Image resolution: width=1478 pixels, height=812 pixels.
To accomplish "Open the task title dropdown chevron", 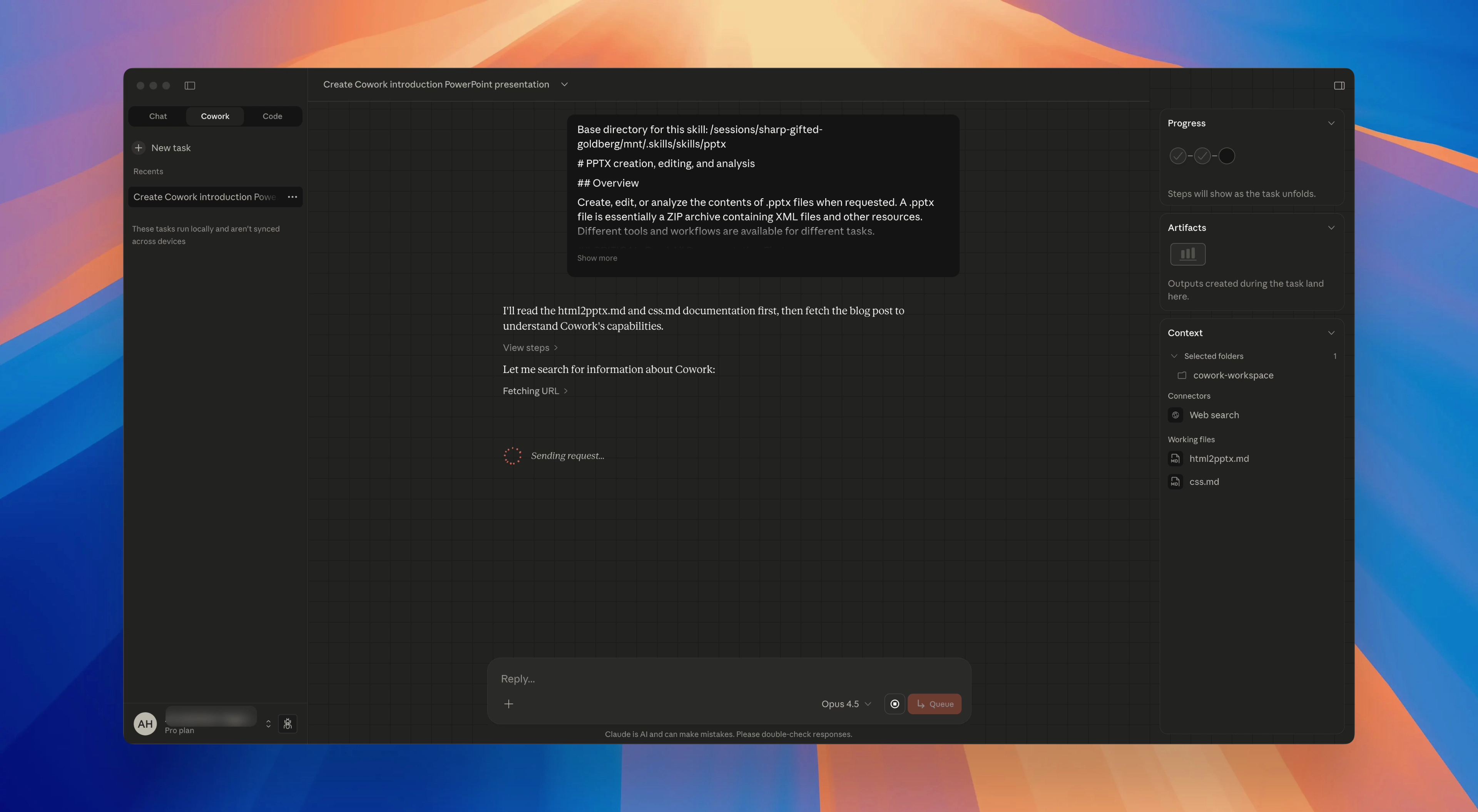I will 565,84.
